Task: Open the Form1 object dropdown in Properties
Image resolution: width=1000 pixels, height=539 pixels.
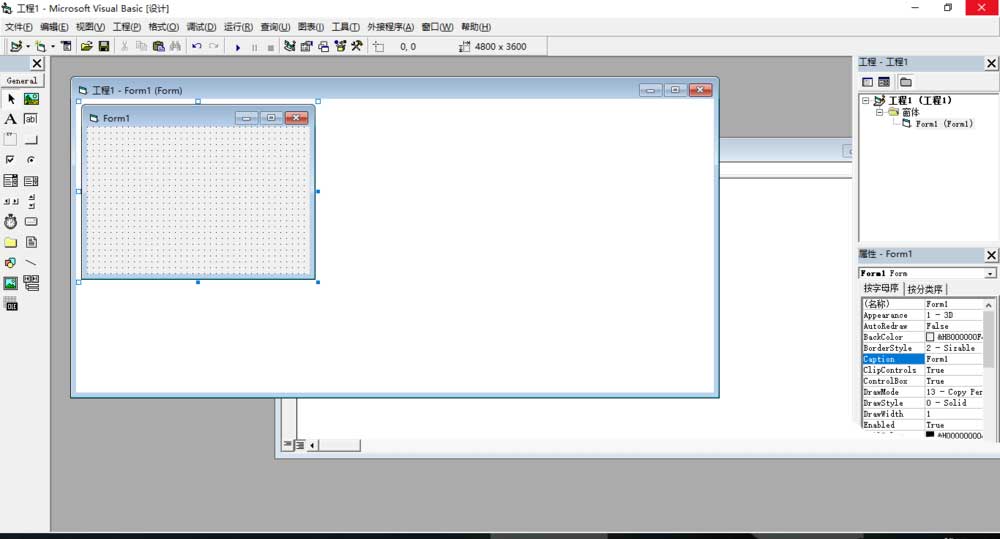Action: 990,273
